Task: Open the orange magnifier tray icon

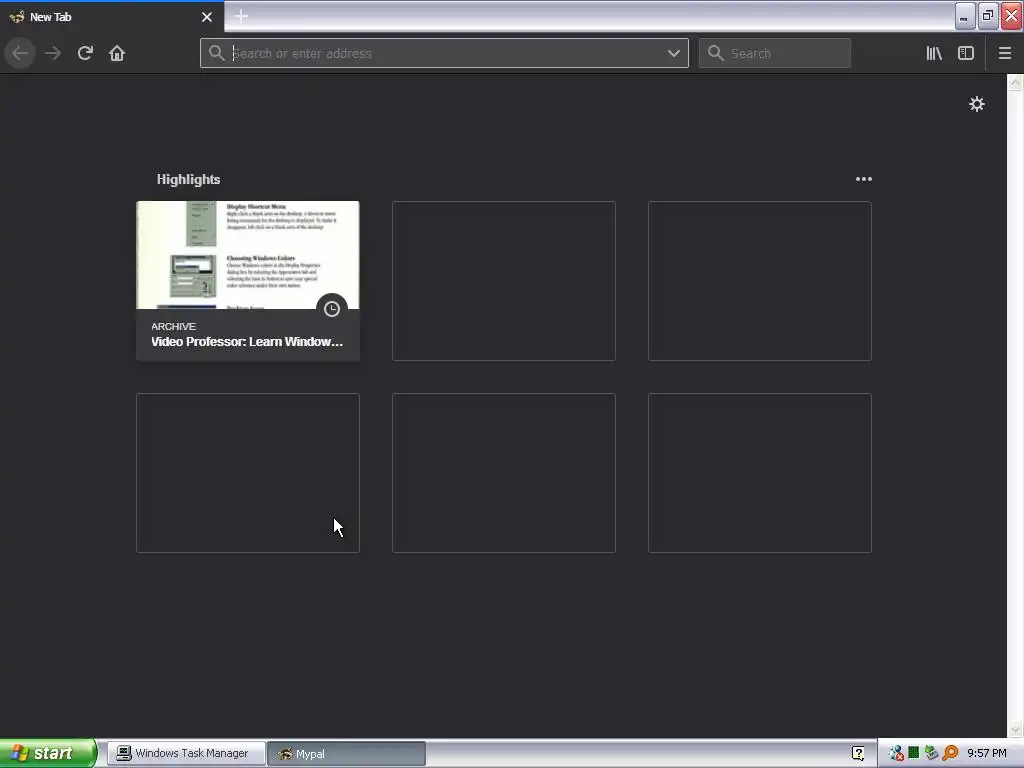Action: point(950,753)
